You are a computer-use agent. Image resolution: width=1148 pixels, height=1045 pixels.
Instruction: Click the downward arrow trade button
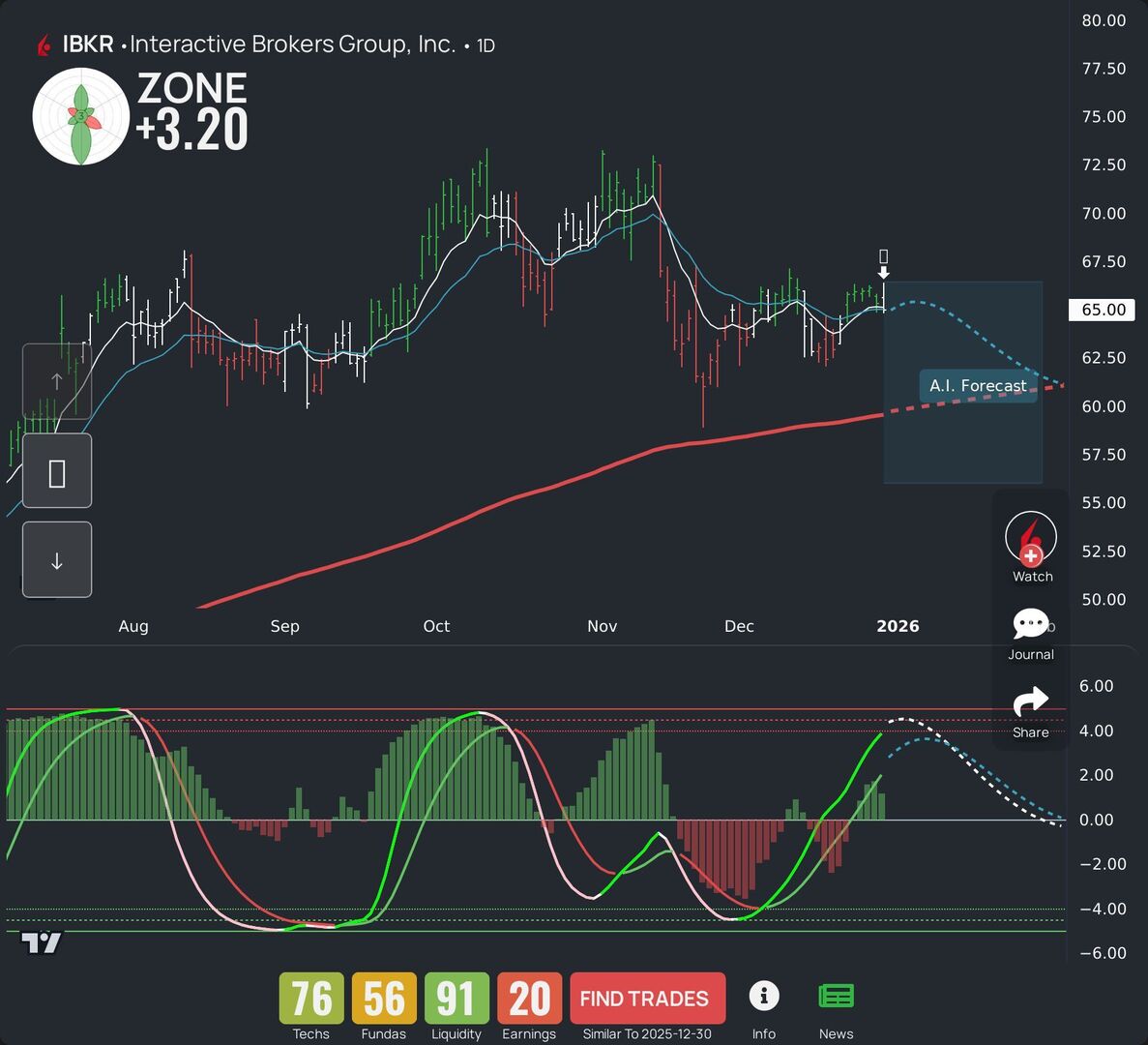[57, 559]
